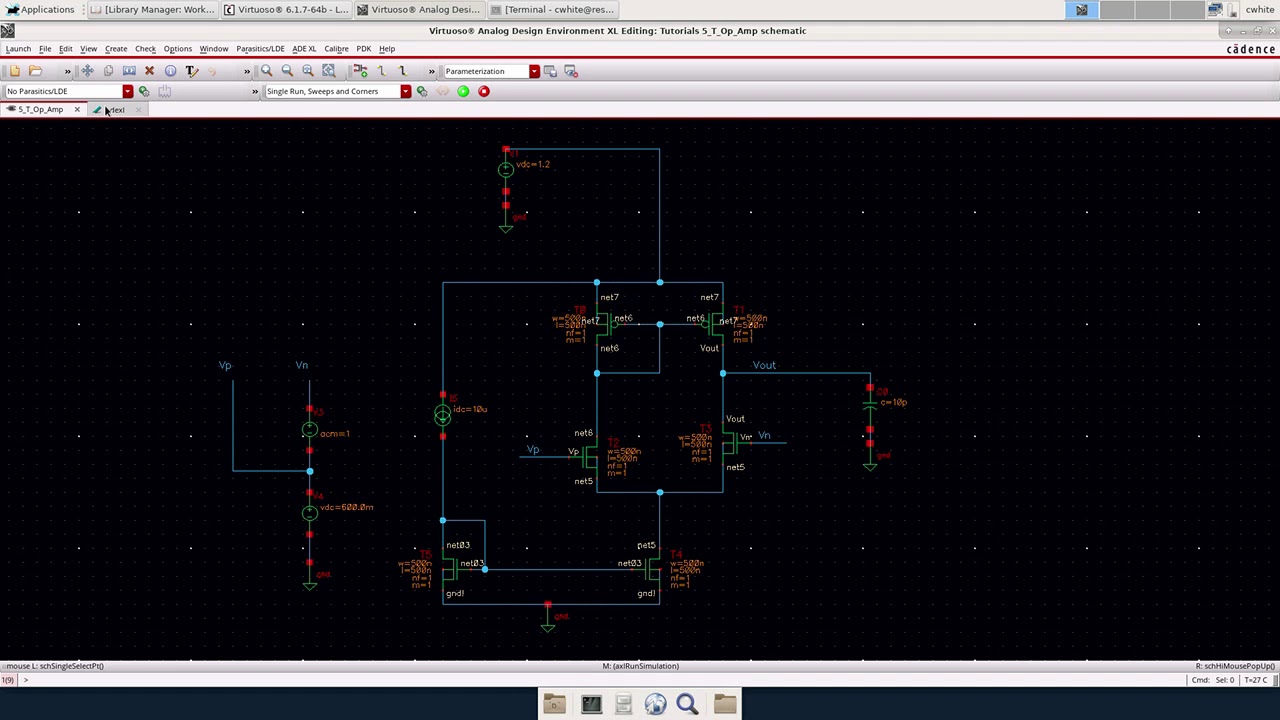
Task: Click the Open folder icon
Action: 35,71
